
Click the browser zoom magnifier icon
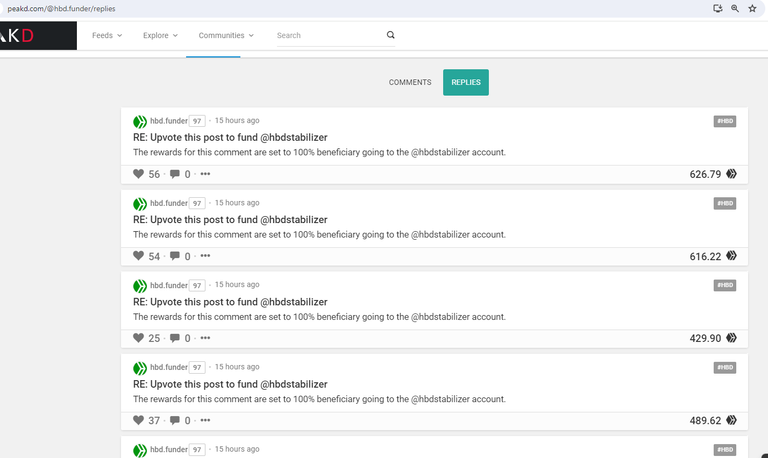point(735,8)
